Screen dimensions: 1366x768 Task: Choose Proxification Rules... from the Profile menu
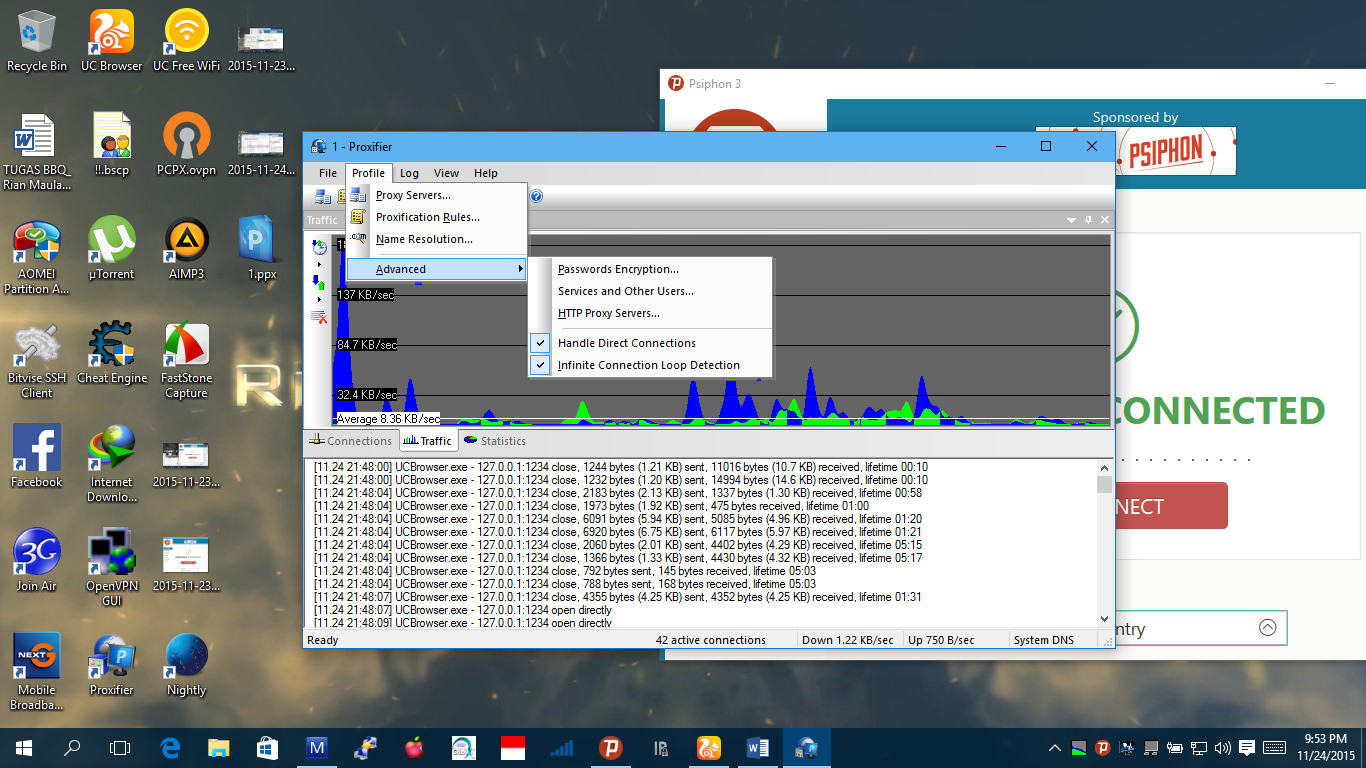pos(436,217)
